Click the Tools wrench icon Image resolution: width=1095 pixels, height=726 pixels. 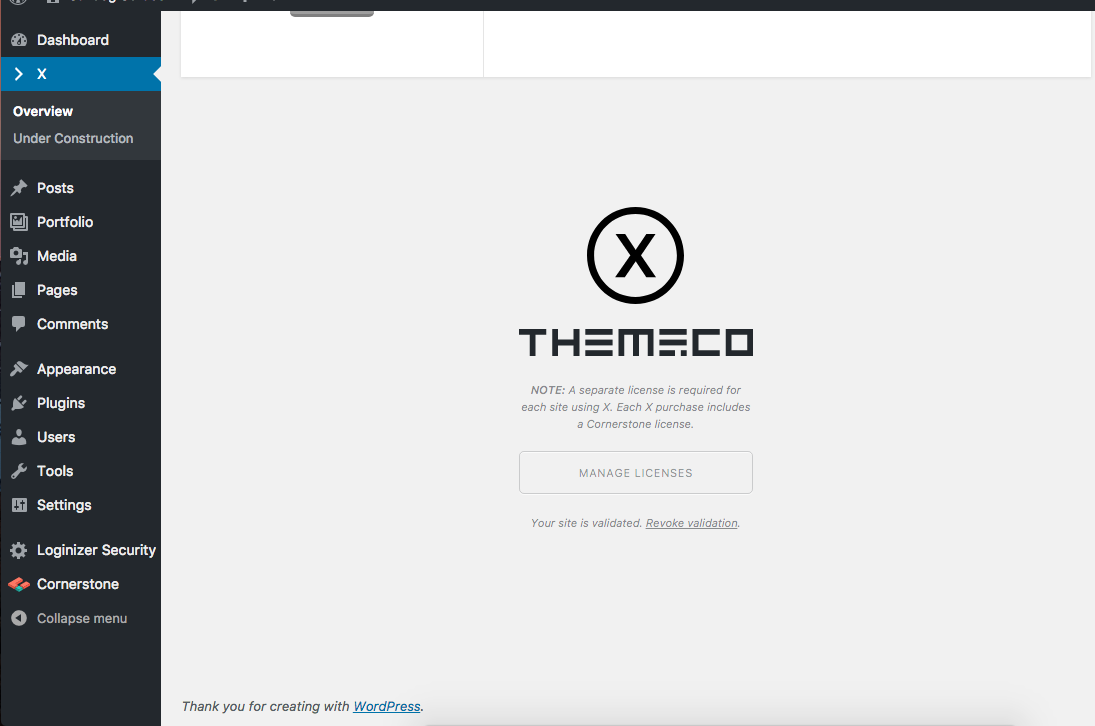click(x=19, y=471)
